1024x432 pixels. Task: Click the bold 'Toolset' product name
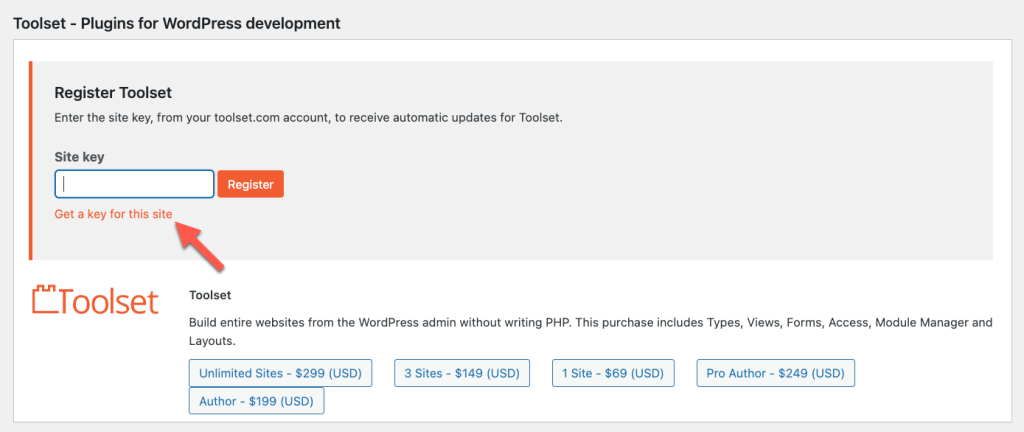pyautogui.click(x=210, y=295)
